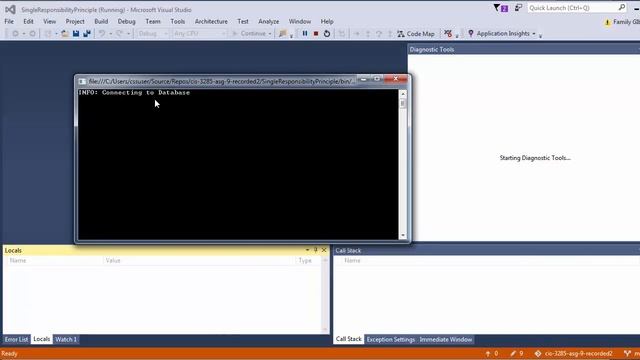Click the Redo toolbar icon
This screenshot has width=640, height=360.
pyautogui.click(x=119, y=34)
